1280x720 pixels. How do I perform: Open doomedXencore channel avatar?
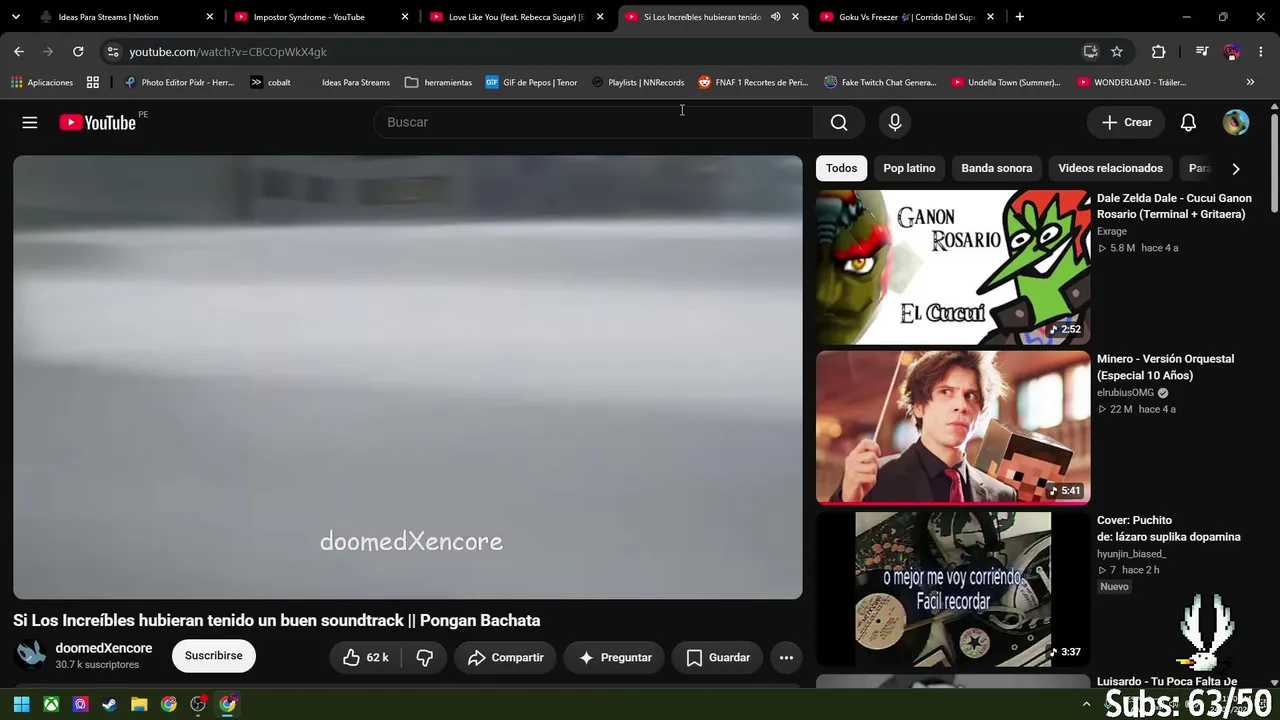tap(31, 655)
